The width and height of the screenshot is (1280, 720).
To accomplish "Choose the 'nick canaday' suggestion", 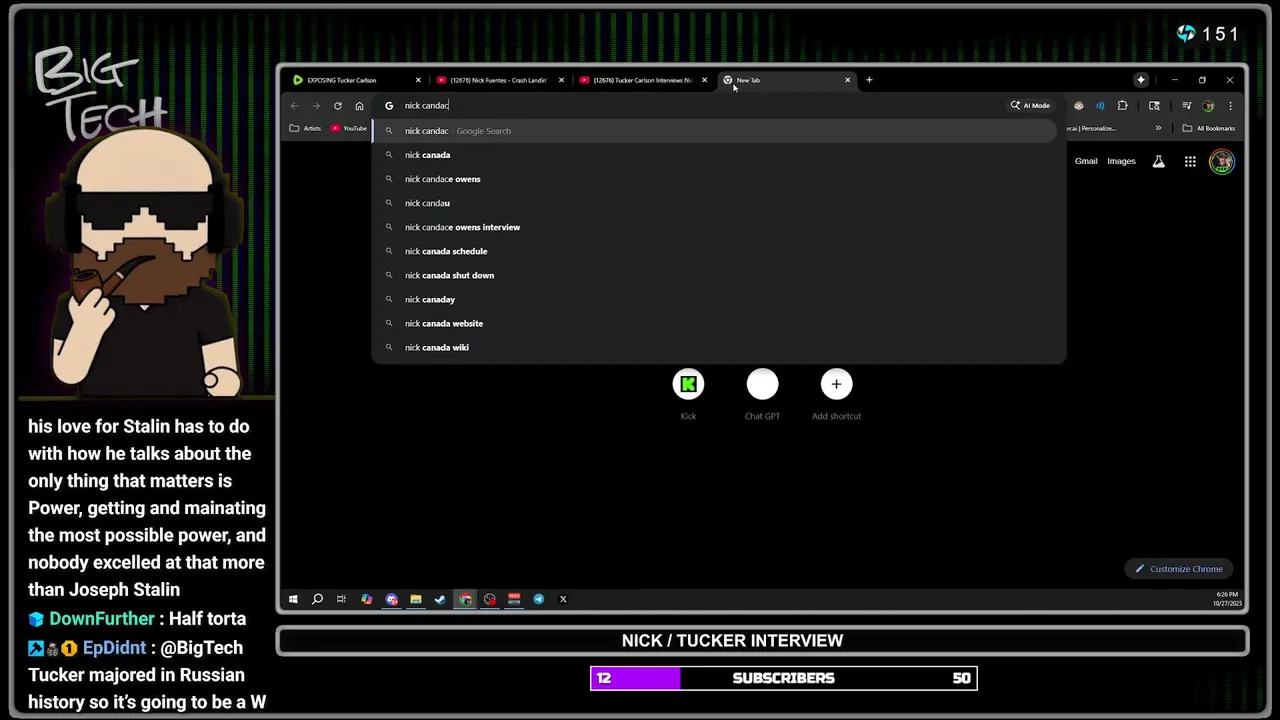I will point(715,299).
